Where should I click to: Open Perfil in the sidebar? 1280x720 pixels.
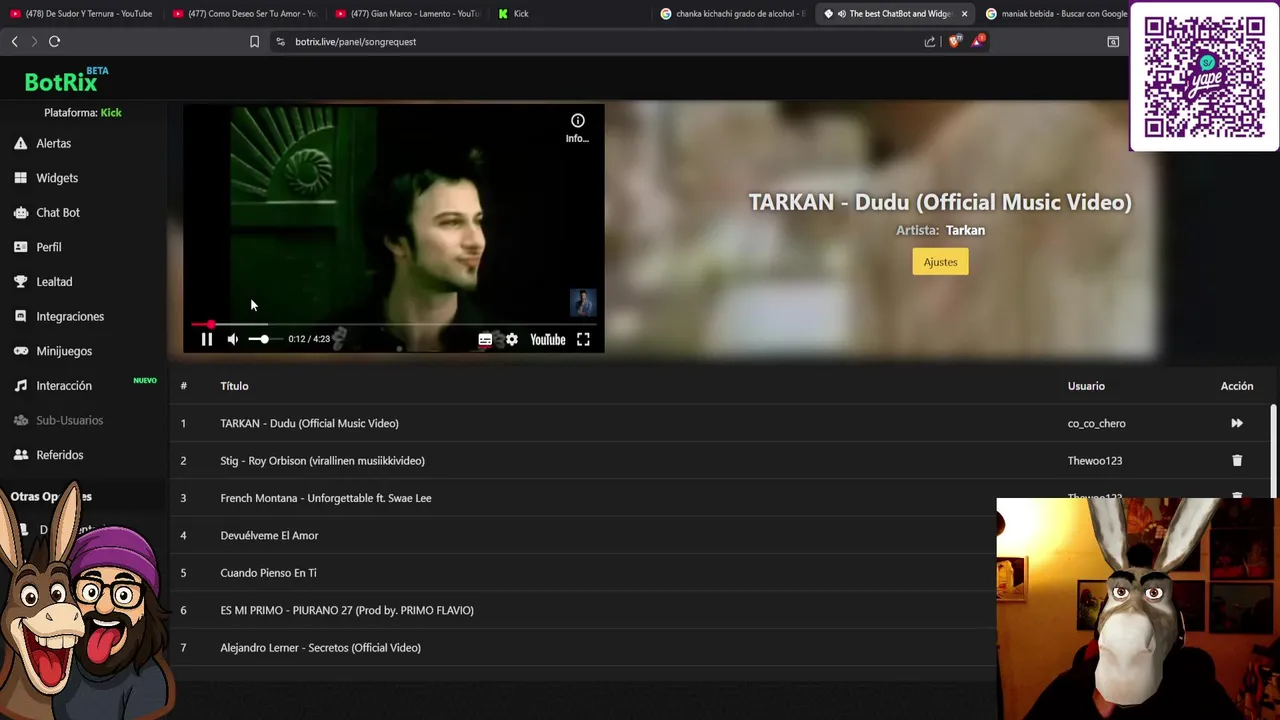coord(49,247)
